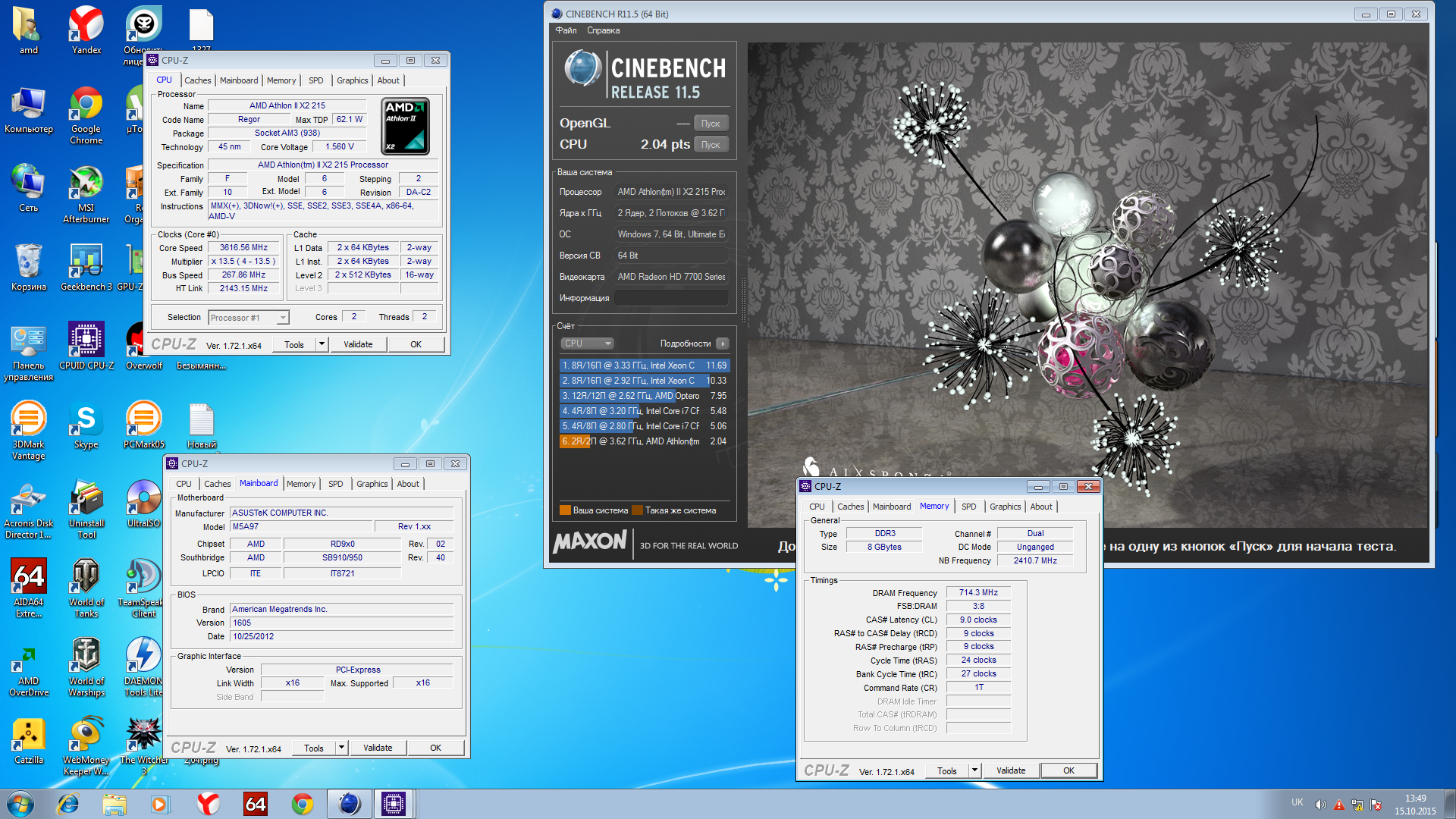The width and height of the screenshot is (1456, 819).
Task: Open AIDA64 from the taskbar
Action: (256, 804)
